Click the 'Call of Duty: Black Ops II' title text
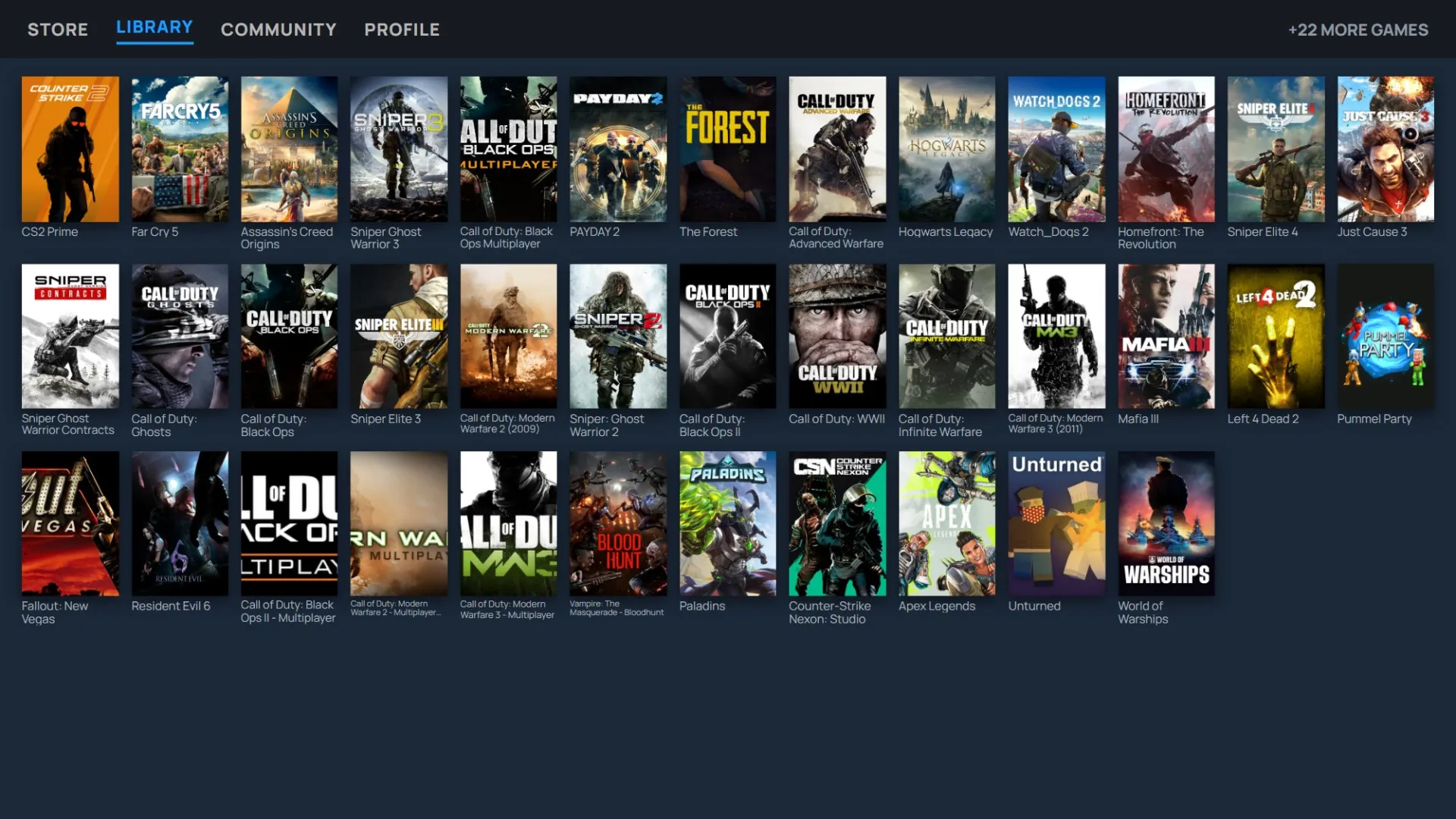Screen dimensions: 1456x819 [712, 425]
